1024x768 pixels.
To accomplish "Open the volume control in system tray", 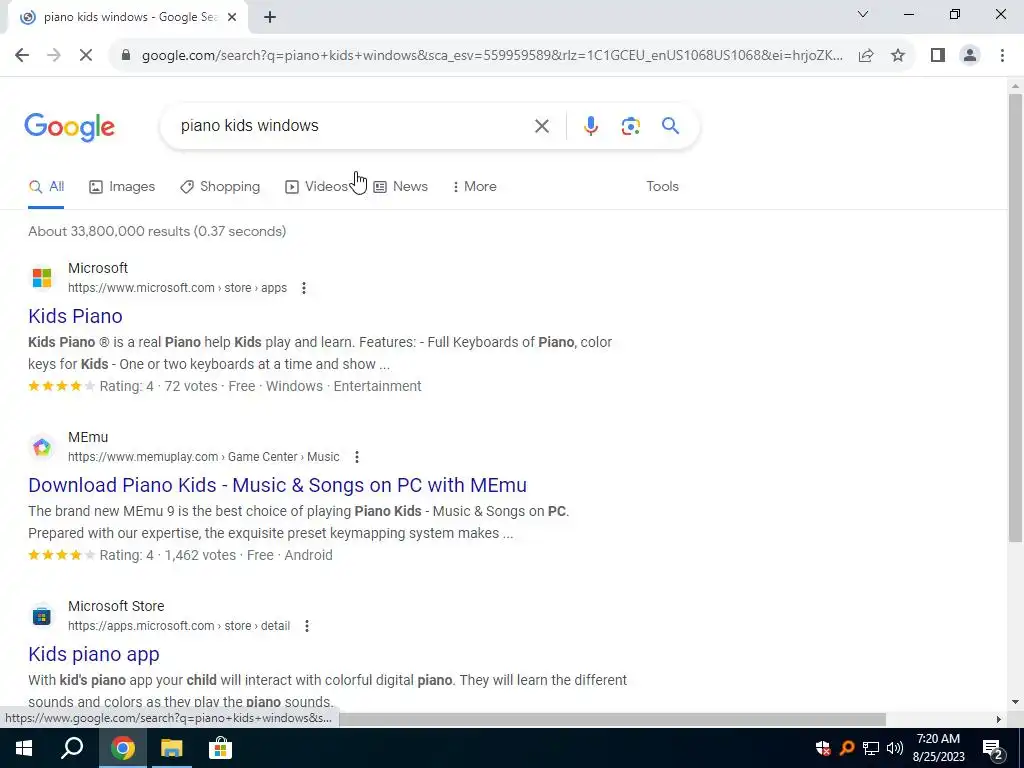I will 895,748.
